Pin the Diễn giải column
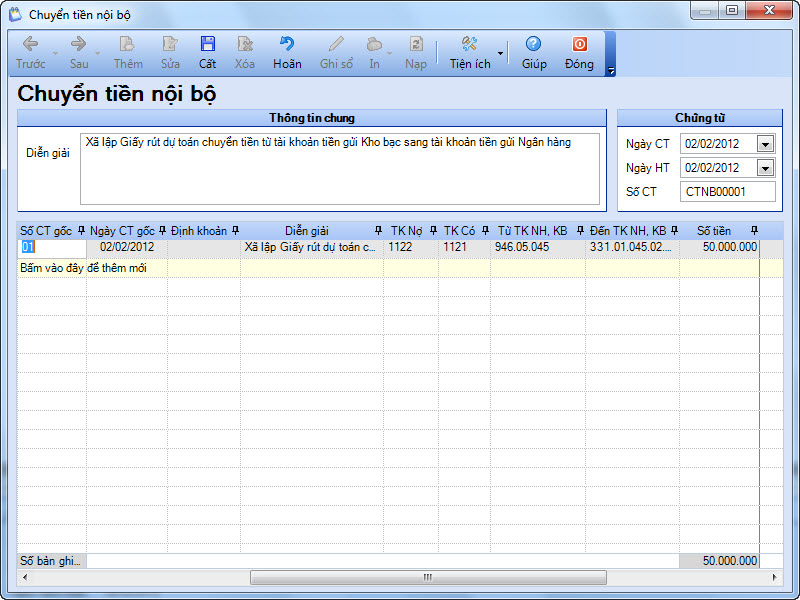 (378, 231)
